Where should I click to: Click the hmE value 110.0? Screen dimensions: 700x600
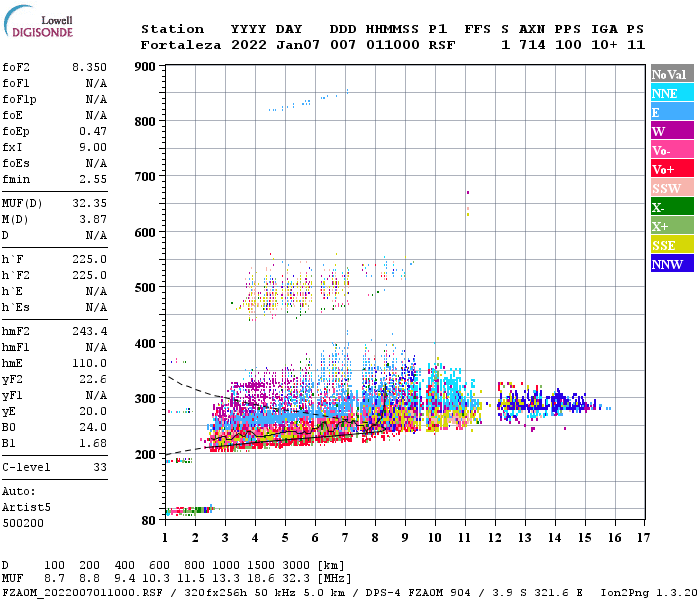89,363
